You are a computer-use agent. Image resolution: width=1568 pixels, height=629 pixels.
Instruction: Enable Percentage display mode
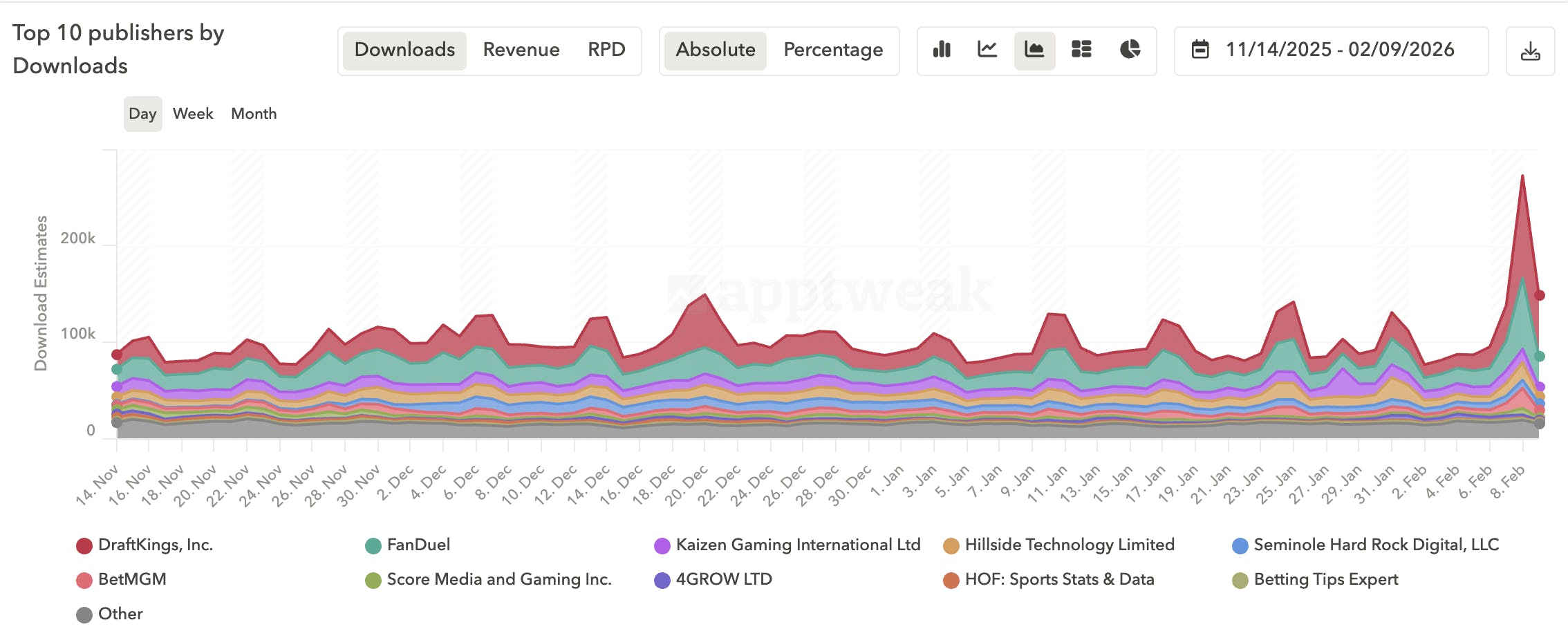coord(832,50)
